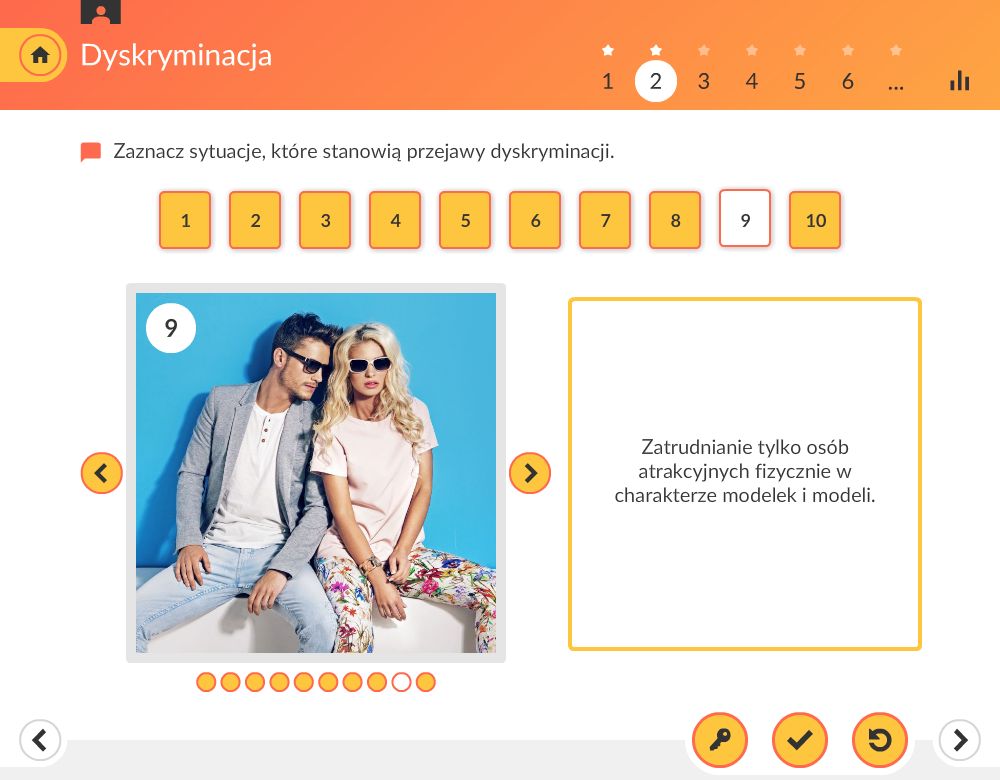The width and height of the screenshot is (1000, 780).
Task: Click the star above question number 2
Action: click(656, 48)
